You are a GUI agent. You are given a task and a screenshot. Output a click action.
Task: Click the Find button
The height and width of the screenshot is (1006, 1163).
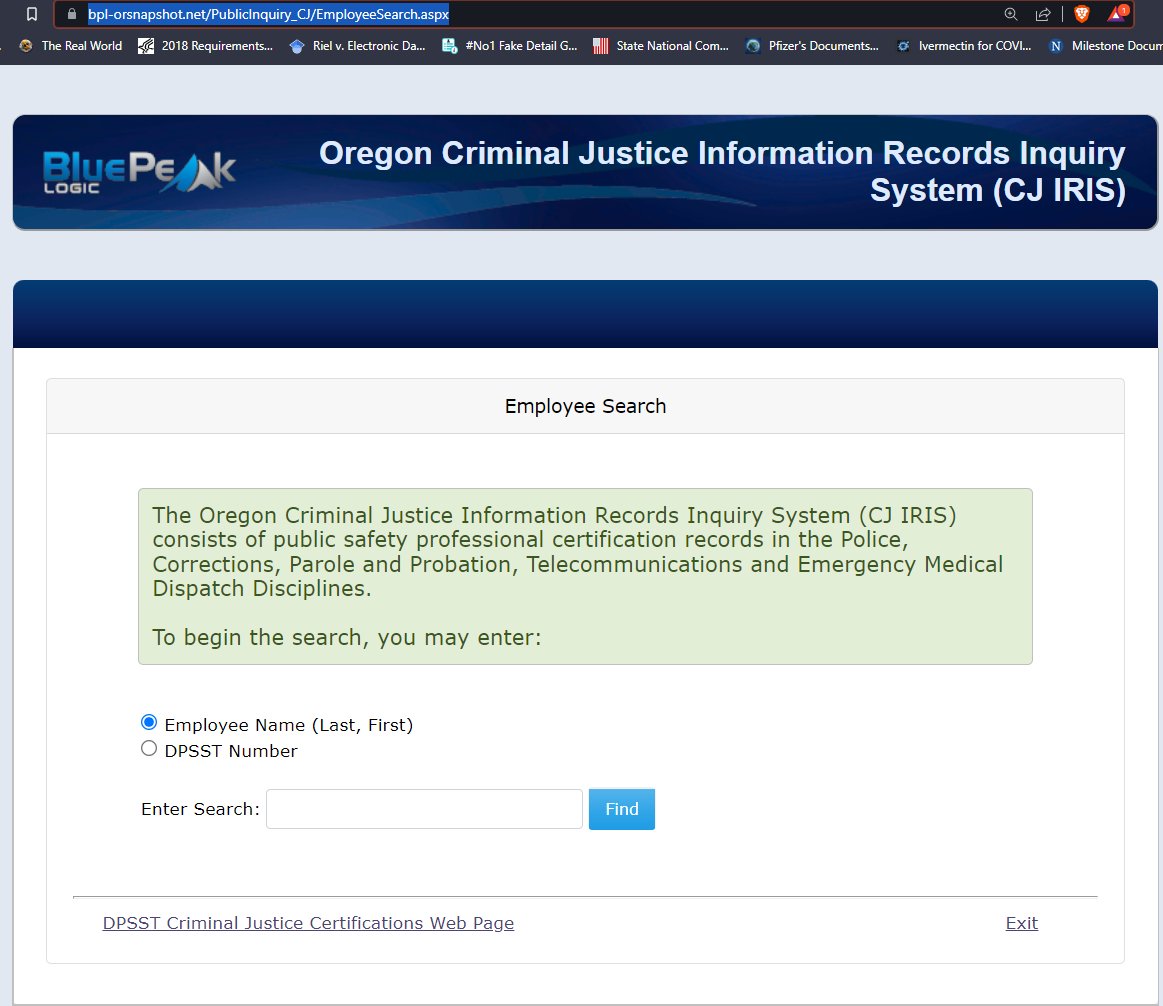(x=621, y=809)
